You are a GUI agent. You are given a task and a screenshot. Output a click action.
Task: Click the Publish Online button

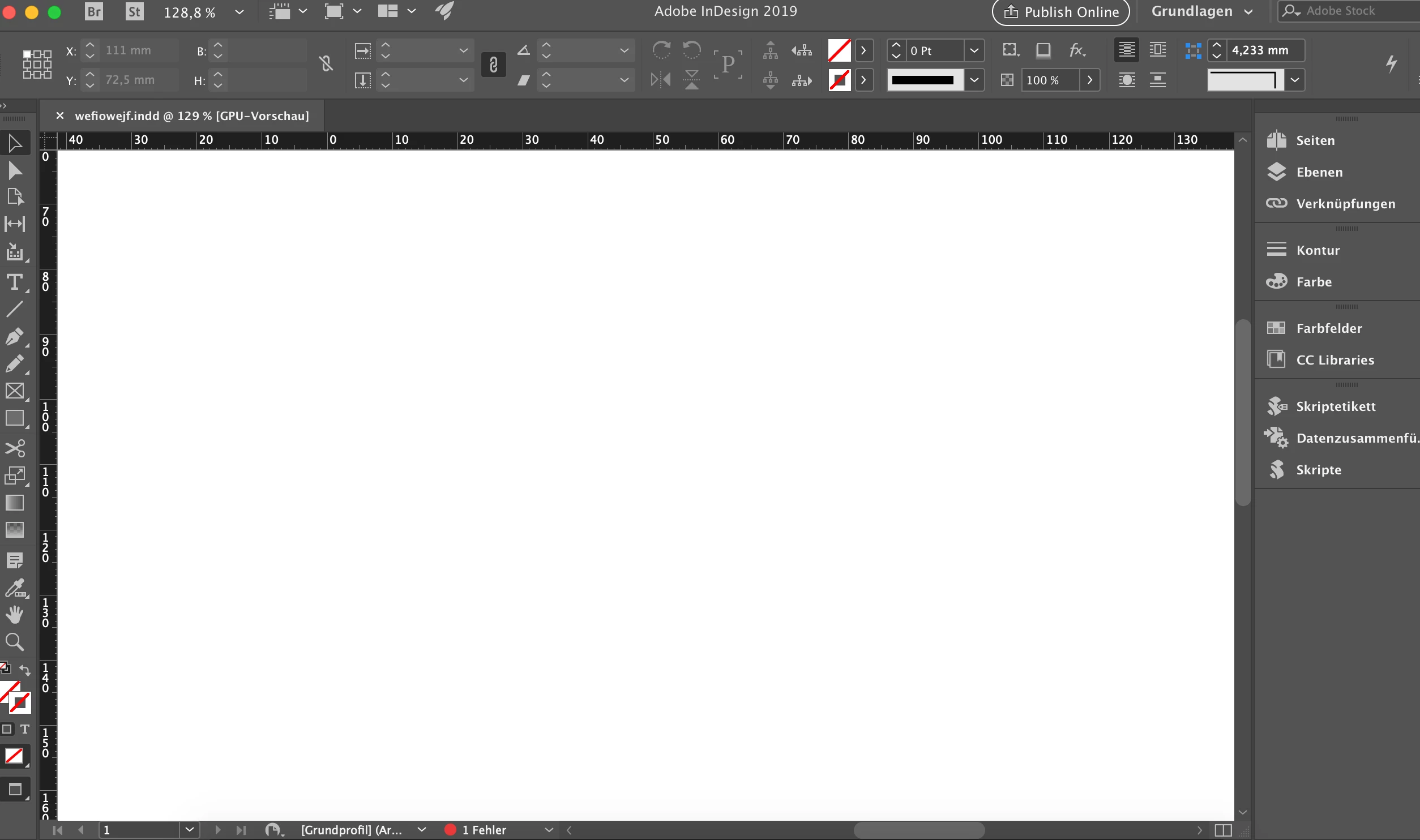pyautogui.click(x=1060, y=12)
